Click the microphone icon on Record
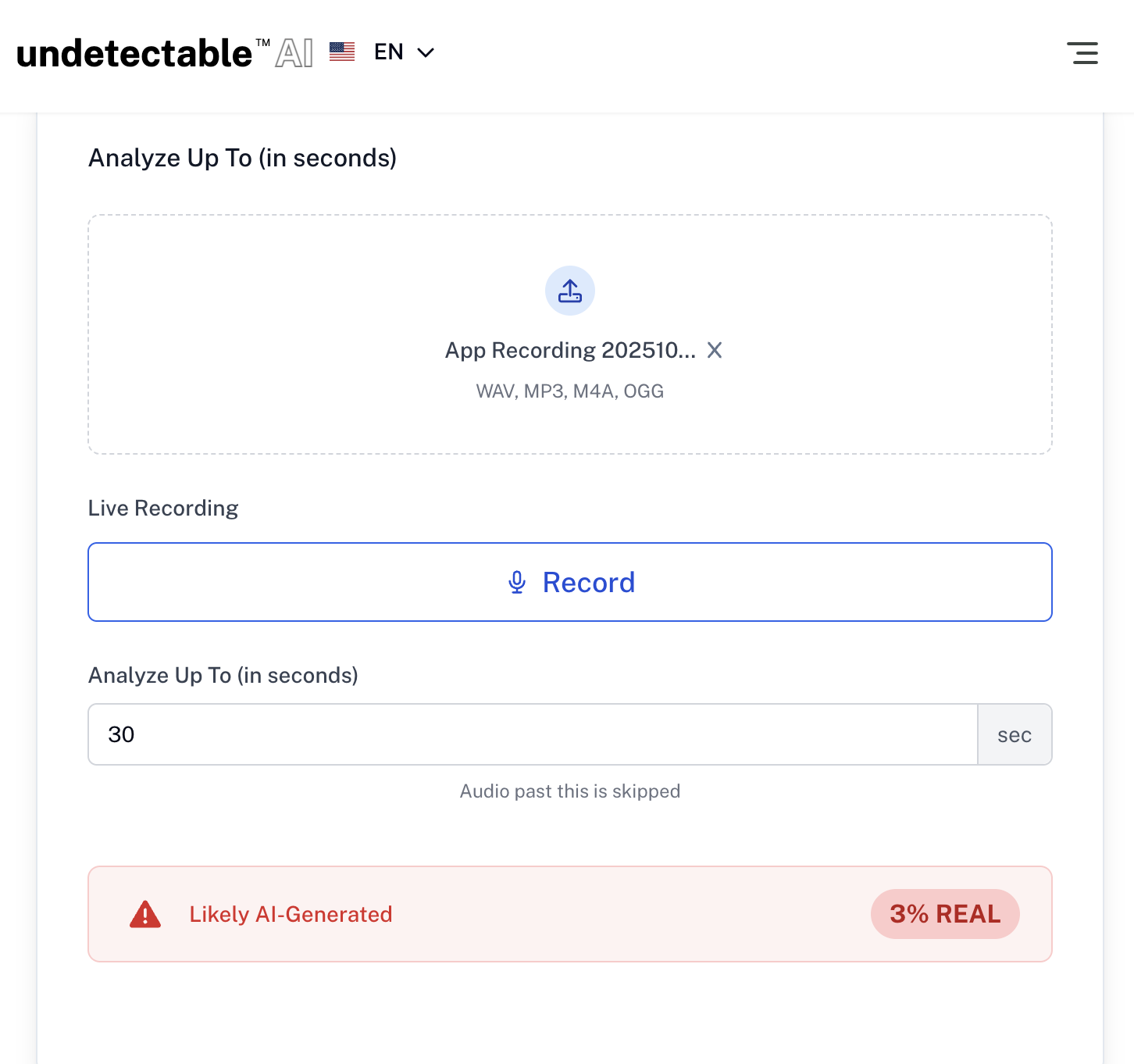Viewport: 1134px width, 1064px height. point(517,582)
